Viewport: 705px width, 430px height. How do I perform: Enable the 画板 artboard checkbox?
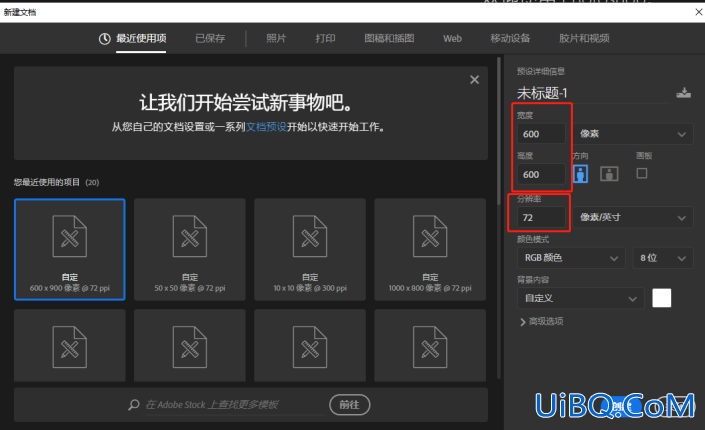pos(642,173)
